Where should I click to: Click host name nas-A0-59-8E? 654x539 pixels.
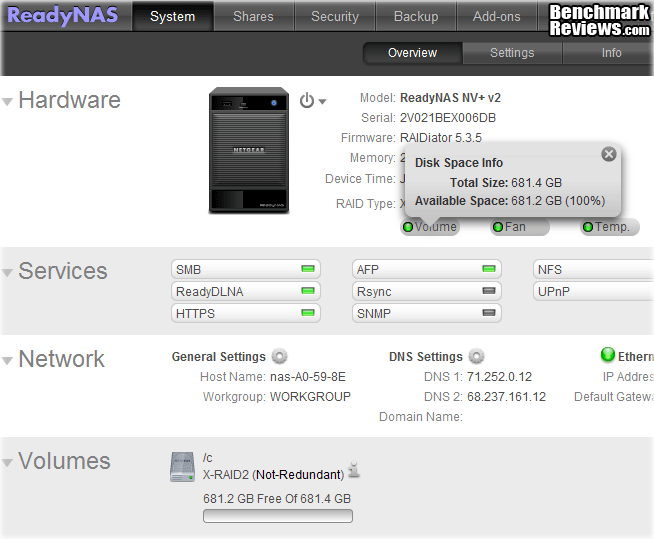click(x=308, y=377)
